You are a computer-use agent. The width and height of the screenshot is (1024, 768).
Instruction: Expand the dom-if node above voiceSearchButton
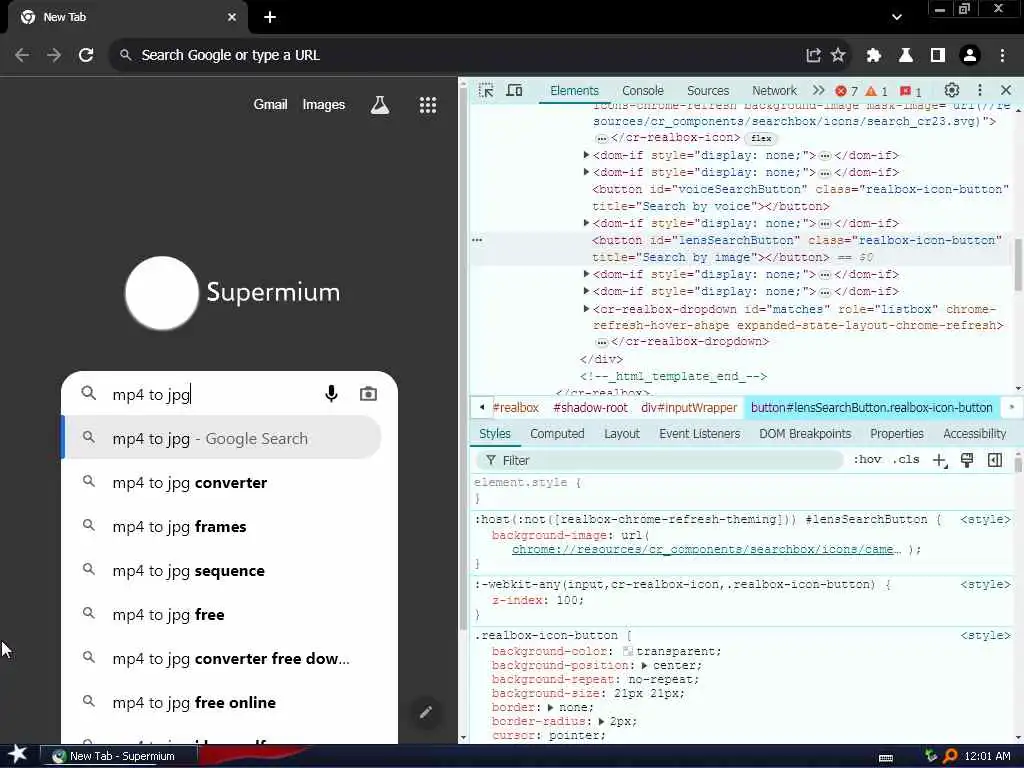pyautogui.click(x=586, y=172)
